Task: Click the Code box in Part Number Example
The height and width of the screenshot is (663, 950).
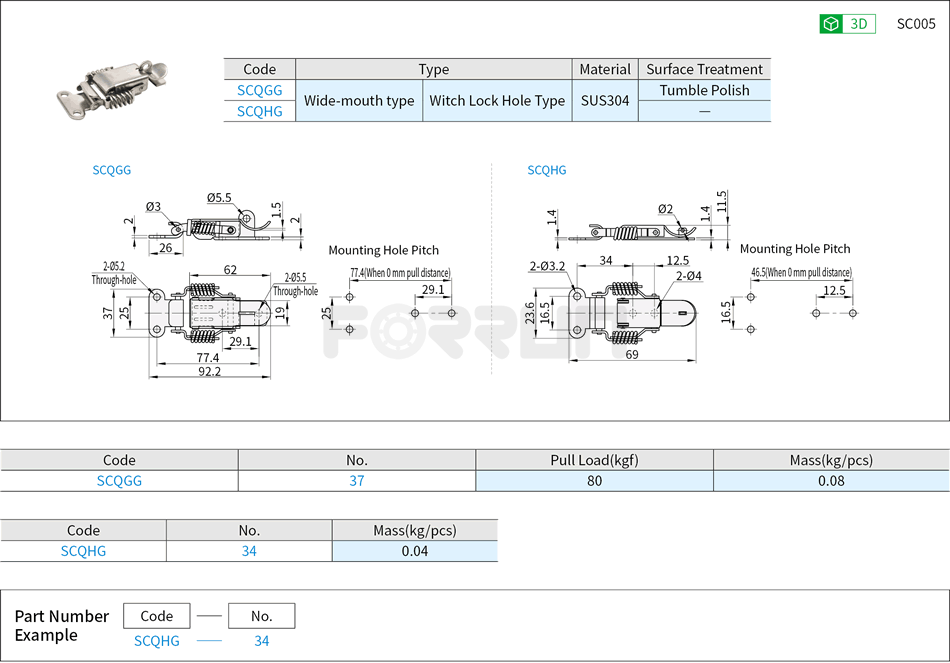Action: pyautogui.click(x=157, y=616)
